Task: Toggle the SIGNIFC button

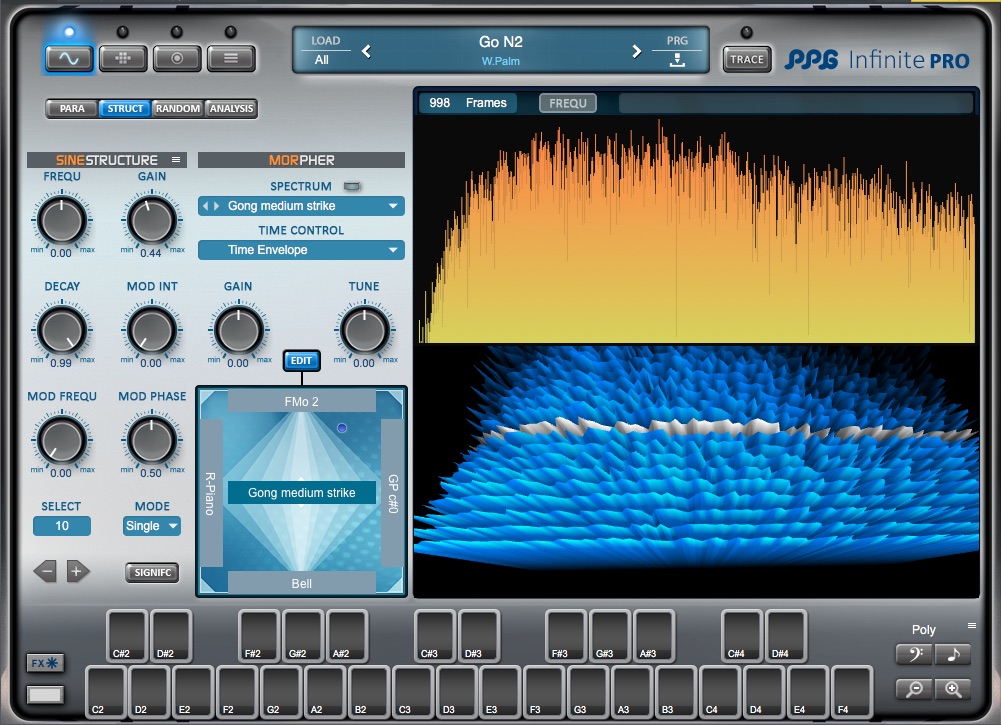Action: (152, 572)
